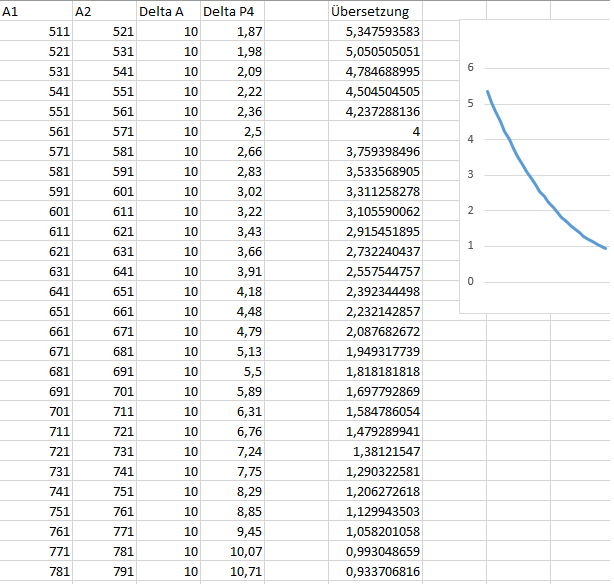Select the cell showing 3,105590062

[x=376, y=211]
